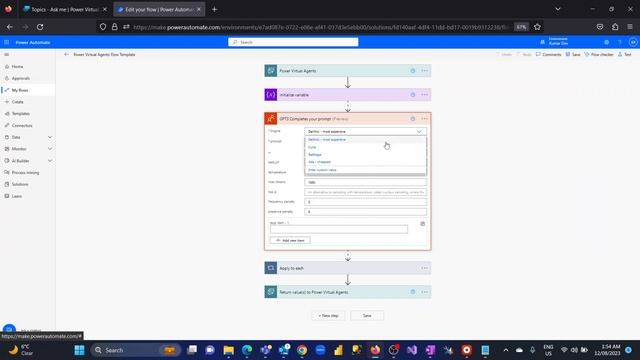Expand the AI Builder section chevron
The width and height of the screenshot is (640, 360).
pyautogui.click(x=50, y=161)
